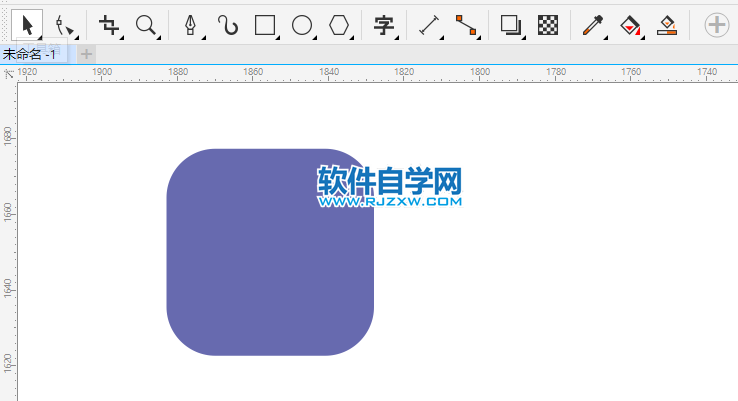Viewport: 738px width, 401px height.
Task: Expand the Pick tool flyout arrow
Action: tap(40, 38)
